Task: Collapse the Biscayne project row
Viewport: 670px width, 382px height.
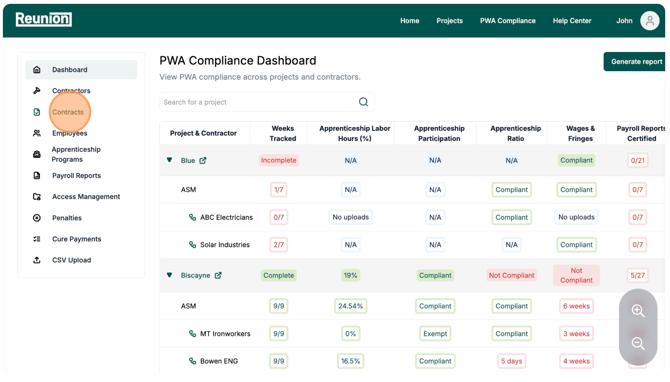Action: pyautogui.click(x=170, y=275)
